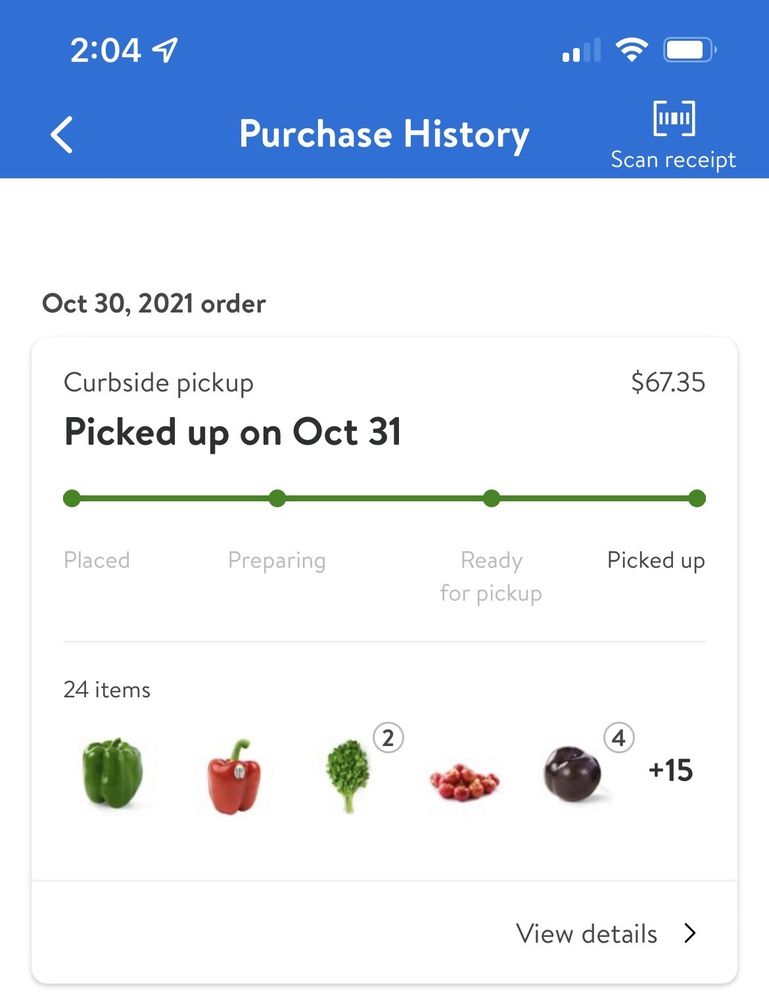Viewport: 769px width, 1000px height.
Task: Tap the location arrow icon beside time
Action: pos(164,50)
